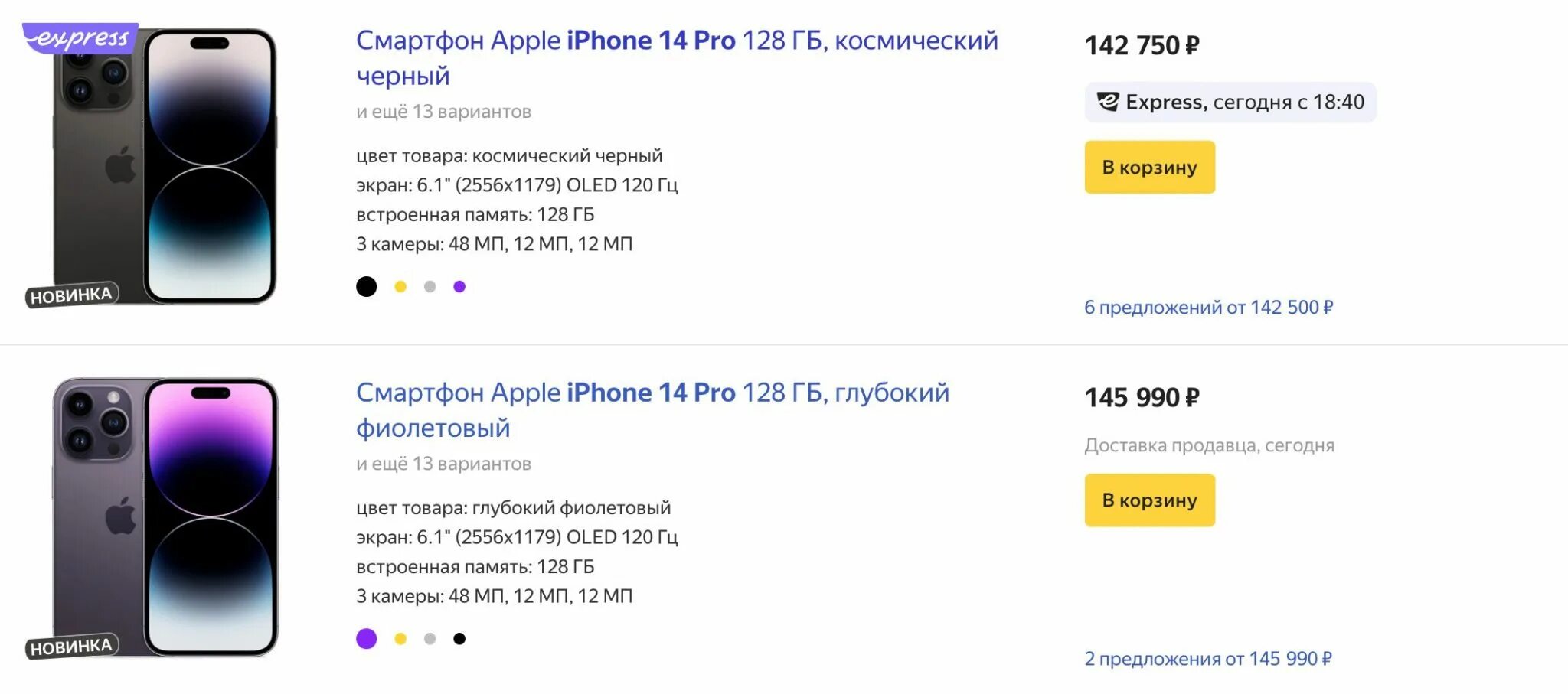Click the НОВИНКА badge on the black iPhone
The image size is (1568, 694).
(71, 295)
